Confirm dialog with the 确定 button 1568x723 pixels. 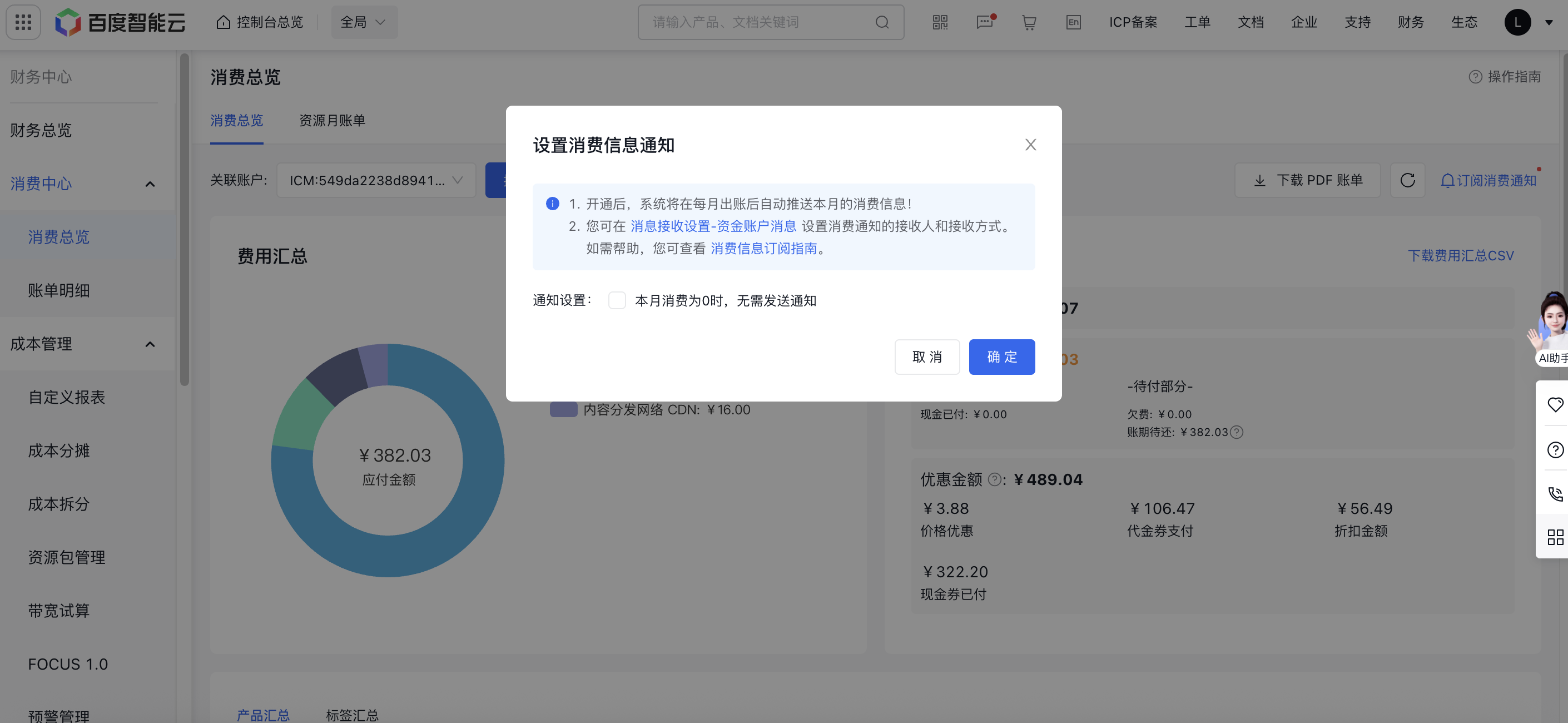click(1002, 356)
